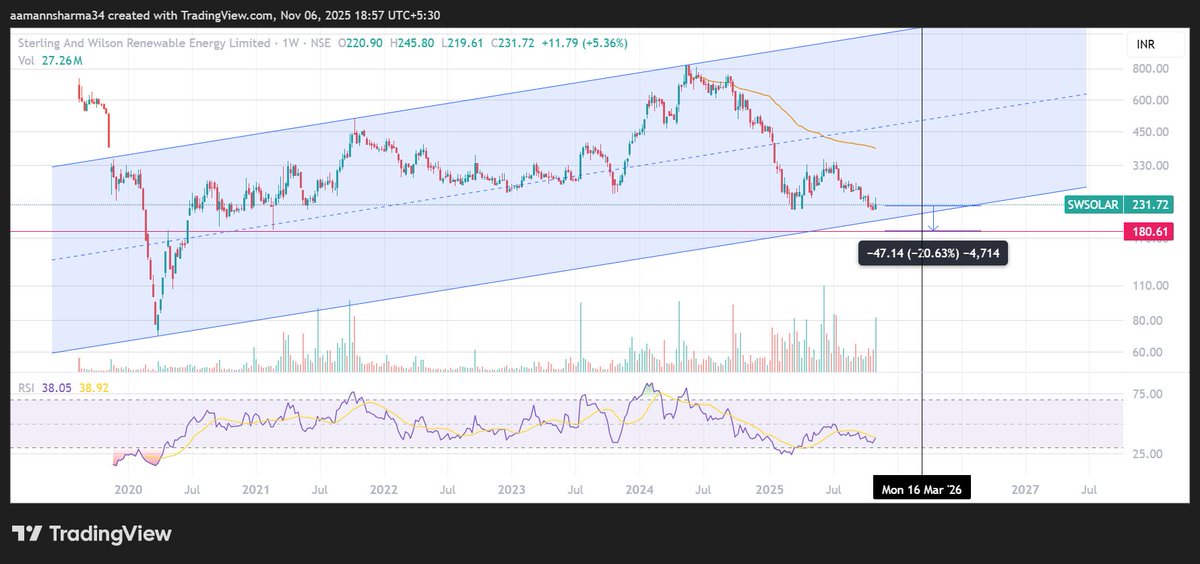Click the 2025 label on time axis

coord(768,491)
